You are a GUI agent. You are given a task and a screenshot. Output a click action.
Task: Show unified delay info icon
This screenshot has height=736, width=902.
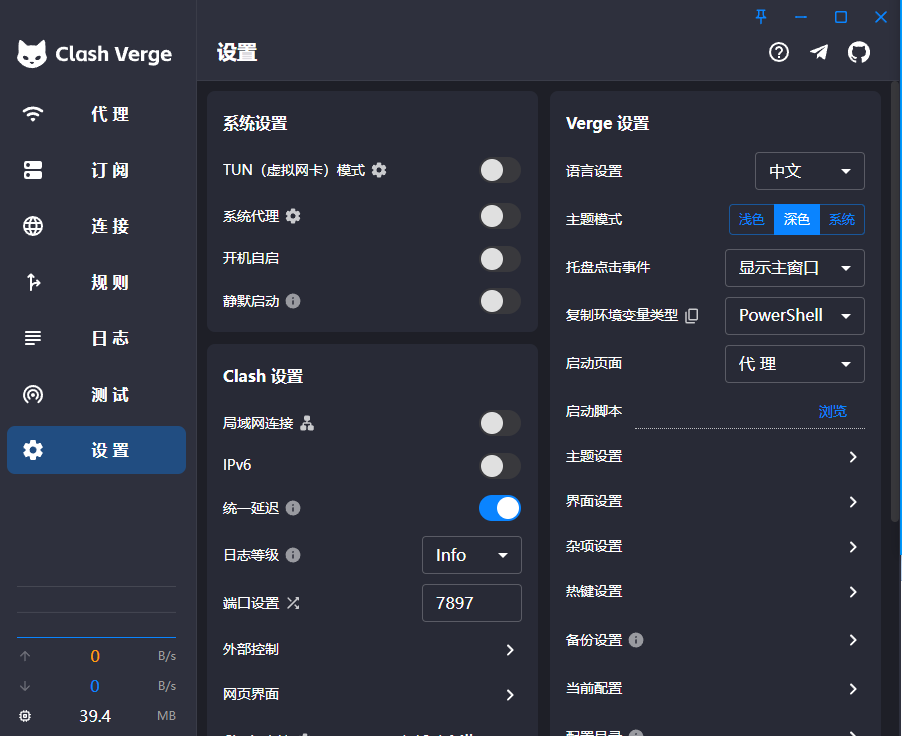[x=293, y=508]
